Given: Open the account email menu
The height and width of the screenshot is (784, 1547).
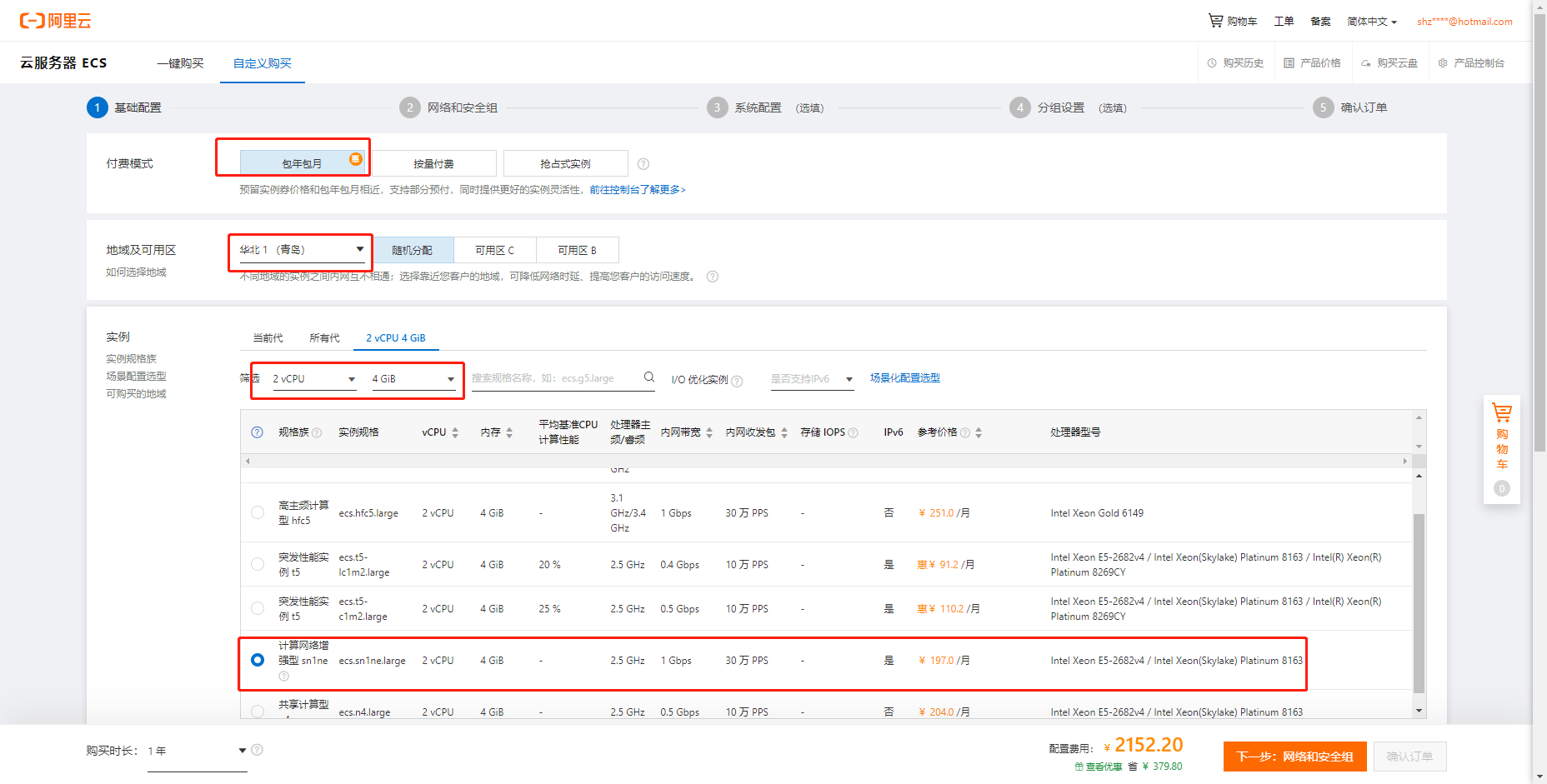Looking at the screenshot, I should [x=1464, y=22].
